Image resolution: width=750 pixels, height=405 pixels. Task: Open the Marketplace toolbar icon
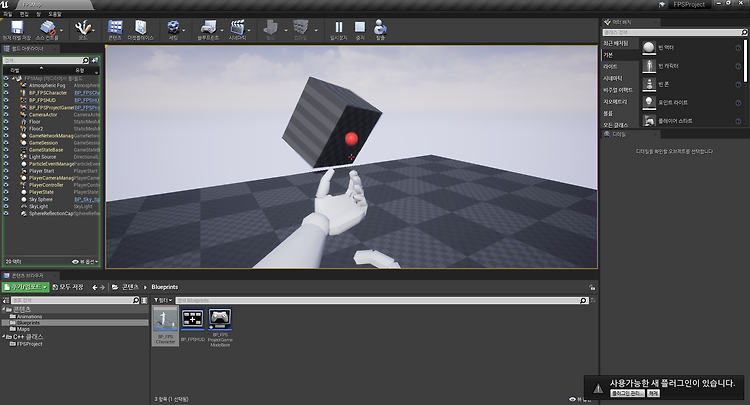pos(140,28)
